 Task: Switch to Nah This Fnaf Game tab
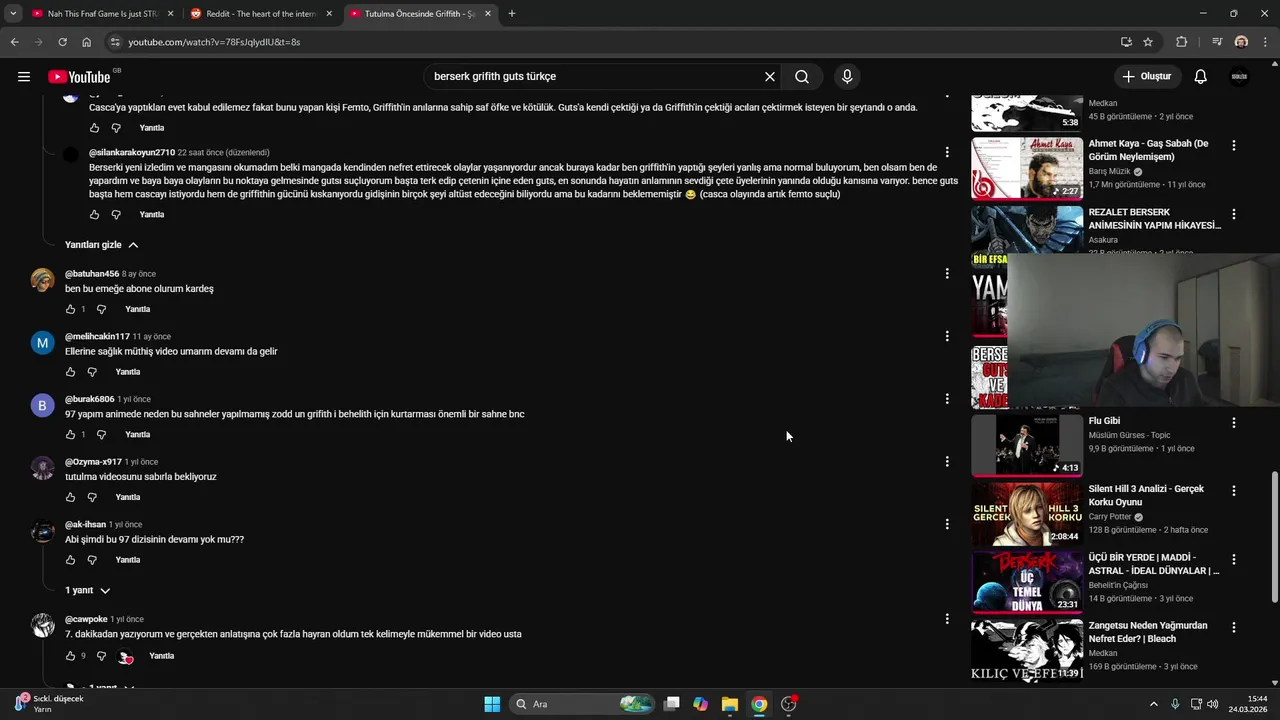pos(103,14)
